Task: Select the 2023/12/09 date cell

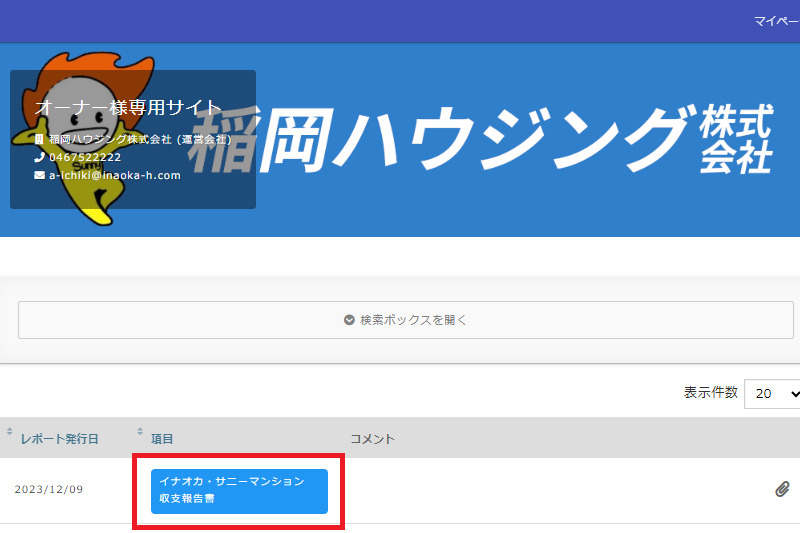Action: tap(49, 489)
